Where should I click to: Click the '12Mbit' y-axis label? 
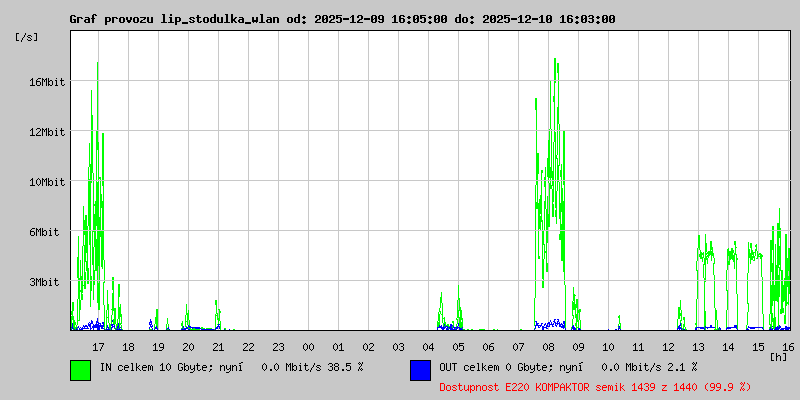pyautogui.click(x=46, y=132)
